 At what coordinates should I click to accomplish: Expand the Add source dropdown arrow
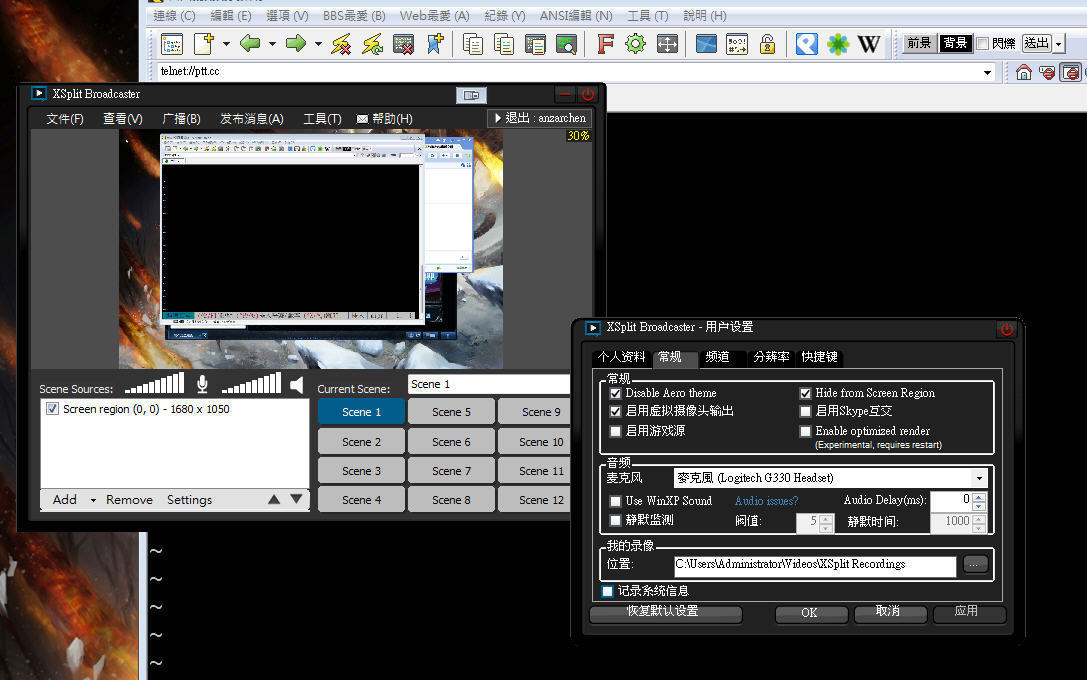point(93,500)
